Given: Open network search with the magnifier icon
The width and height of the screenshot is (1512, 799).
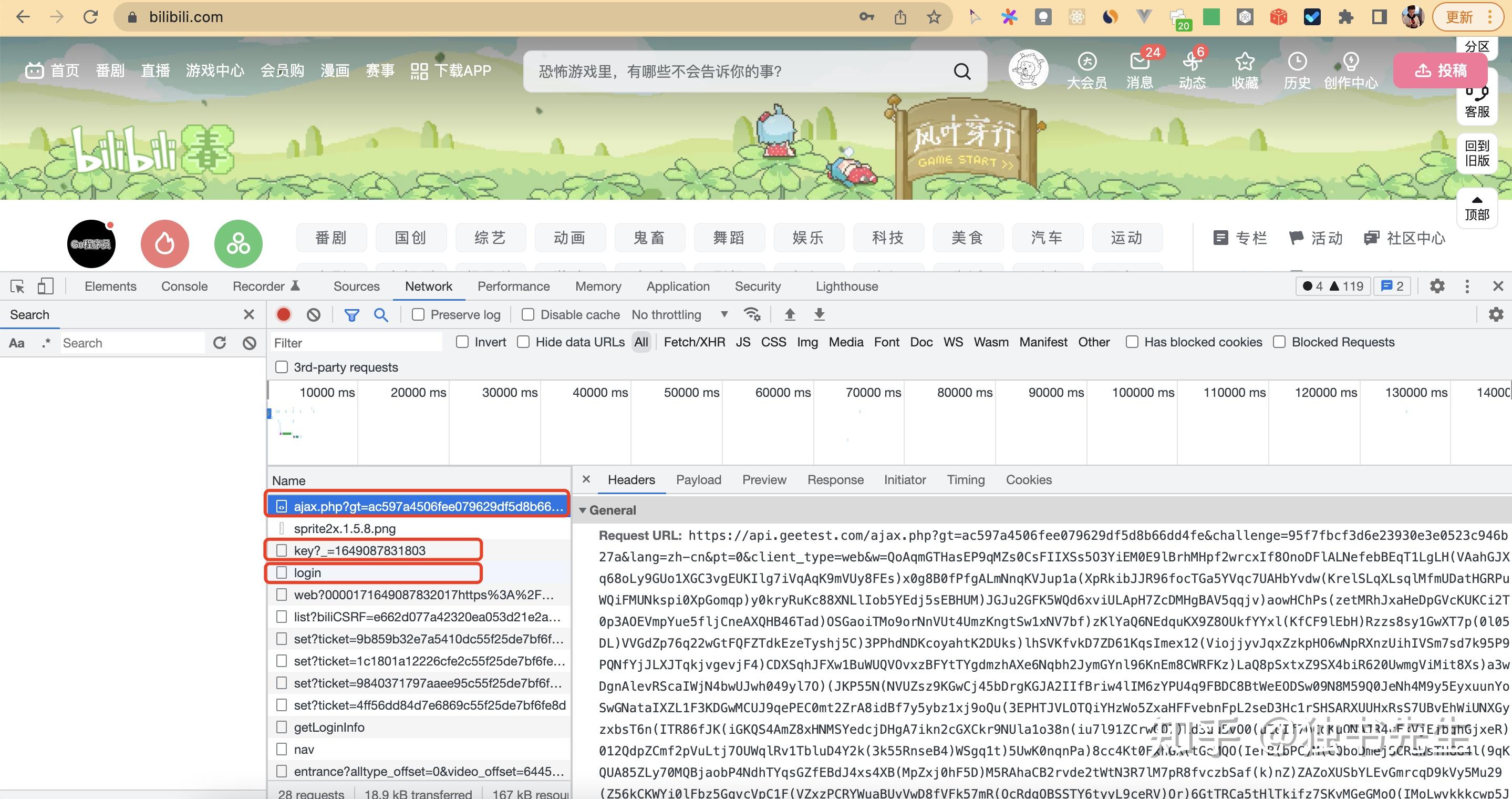Looking at the screenshot, I should 381,315.
